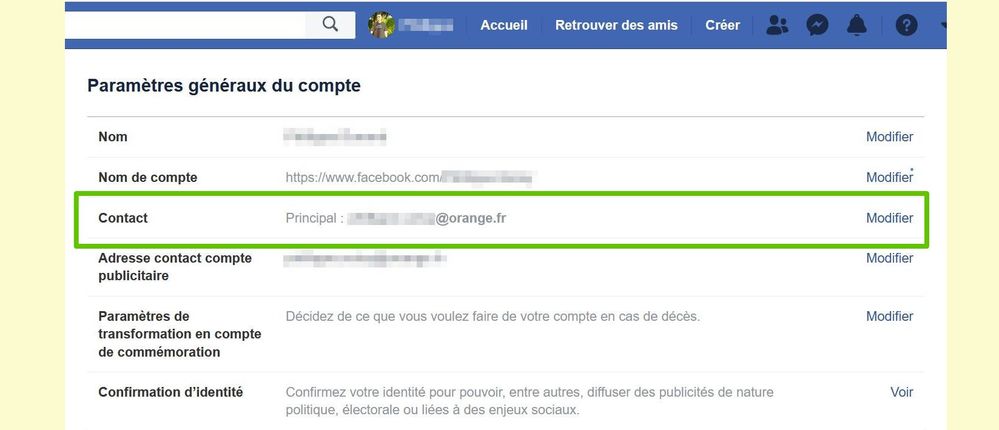Click Modifier for Nom de compte
The width and height of the screenshot is (999, 430).
click(889, 178)
